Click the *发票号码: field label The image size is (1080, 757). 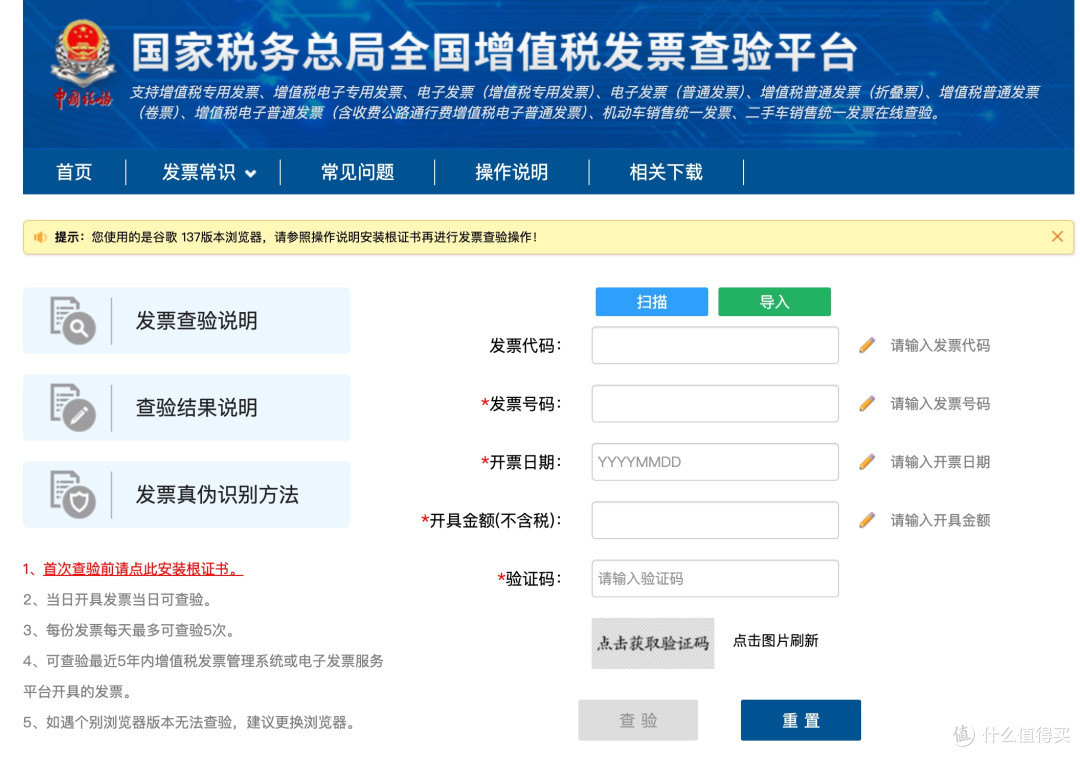pyautogui.click(x=521, y=404)
